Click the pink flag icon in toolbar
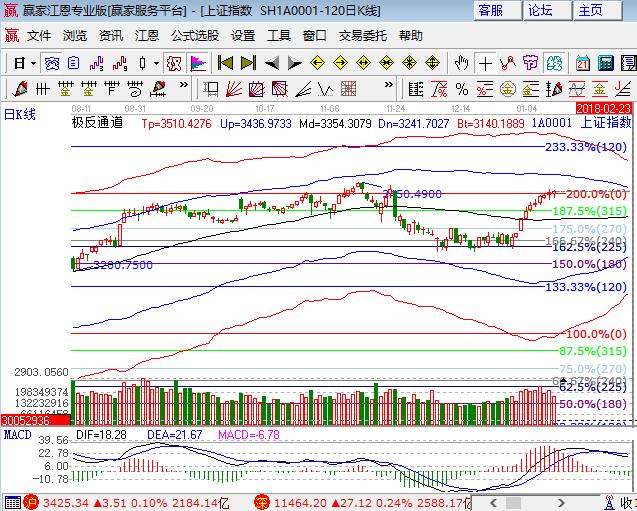 click(x=198, y=63)
